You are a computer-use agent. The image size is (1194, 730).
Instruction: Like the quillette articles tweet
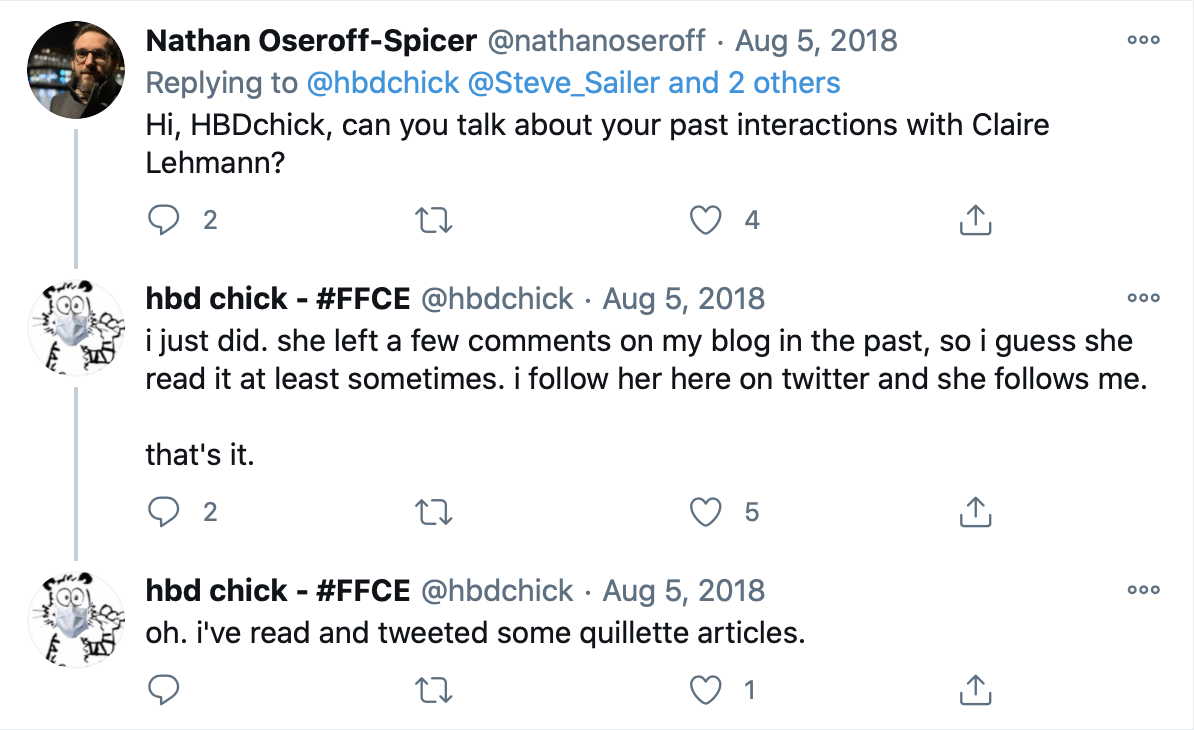[707, 689]
